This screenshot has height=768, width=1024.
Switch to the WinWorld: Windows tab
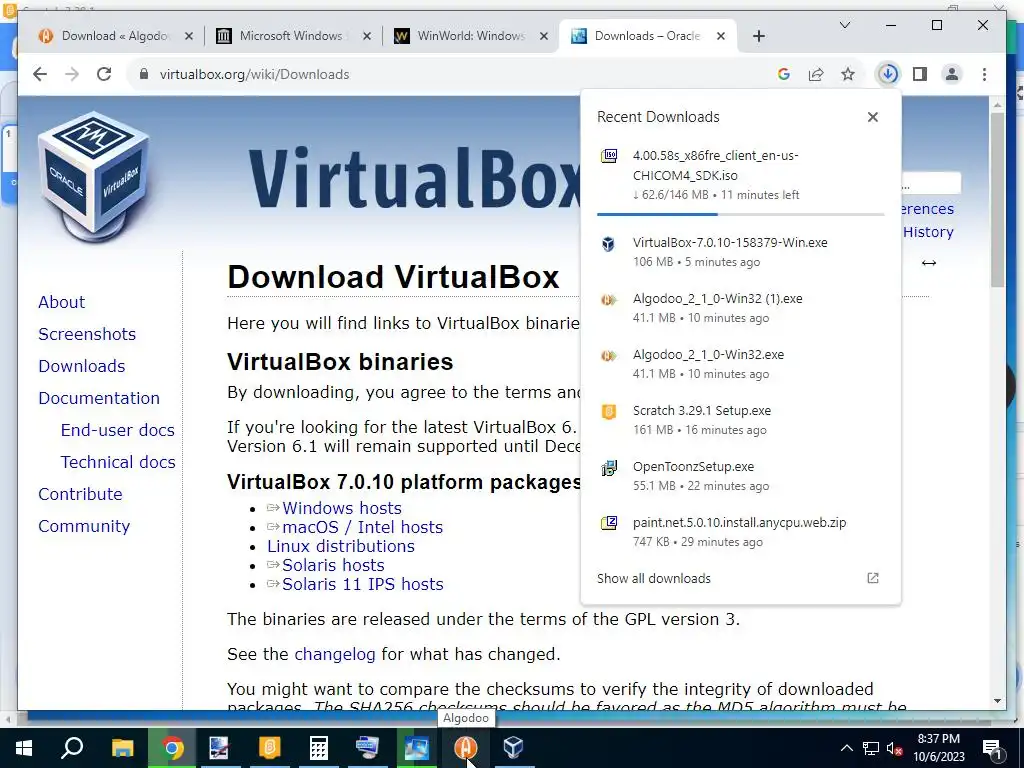470,36
